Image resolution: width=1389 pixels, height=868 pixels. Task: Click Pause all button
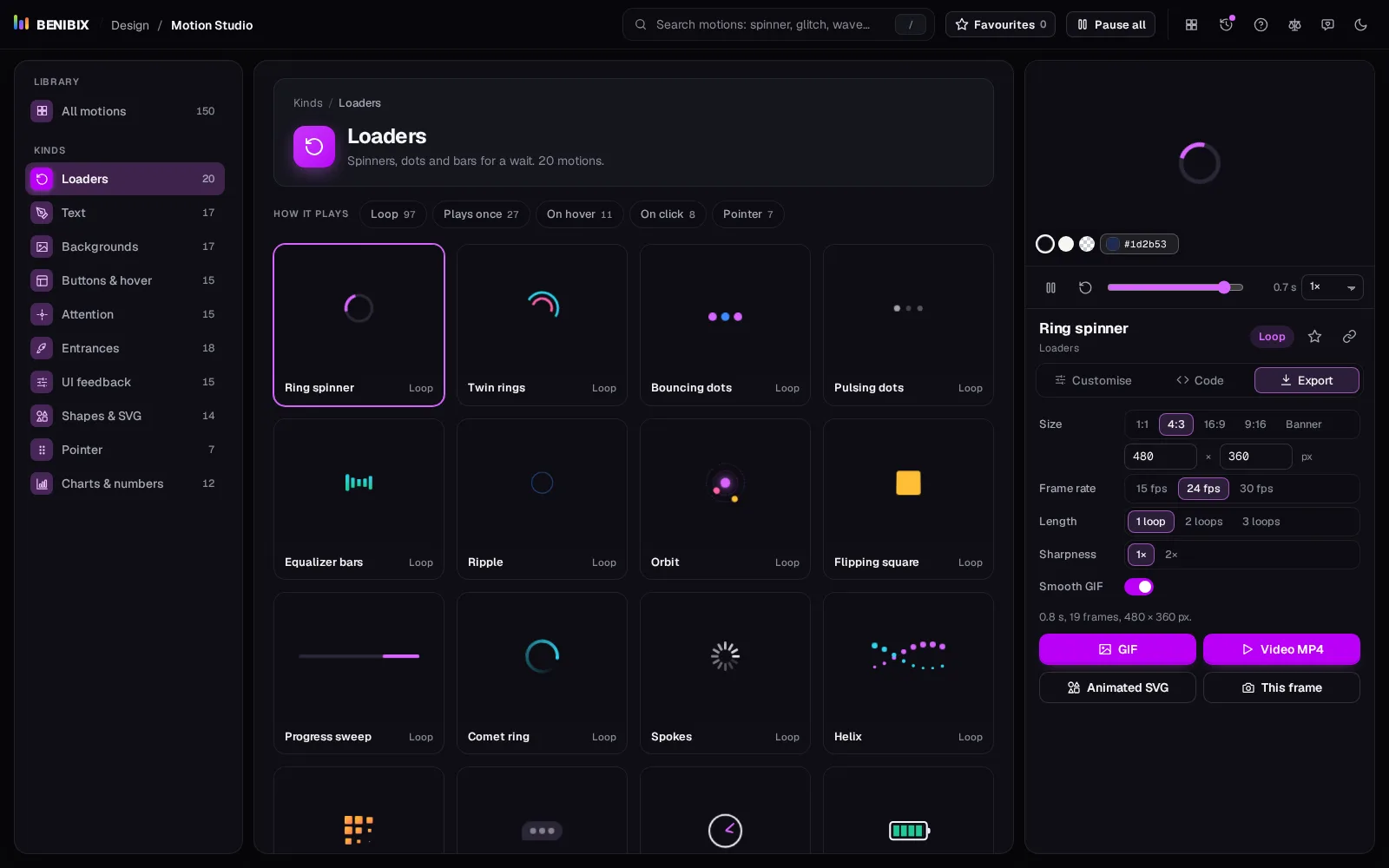pos(1110,24)
